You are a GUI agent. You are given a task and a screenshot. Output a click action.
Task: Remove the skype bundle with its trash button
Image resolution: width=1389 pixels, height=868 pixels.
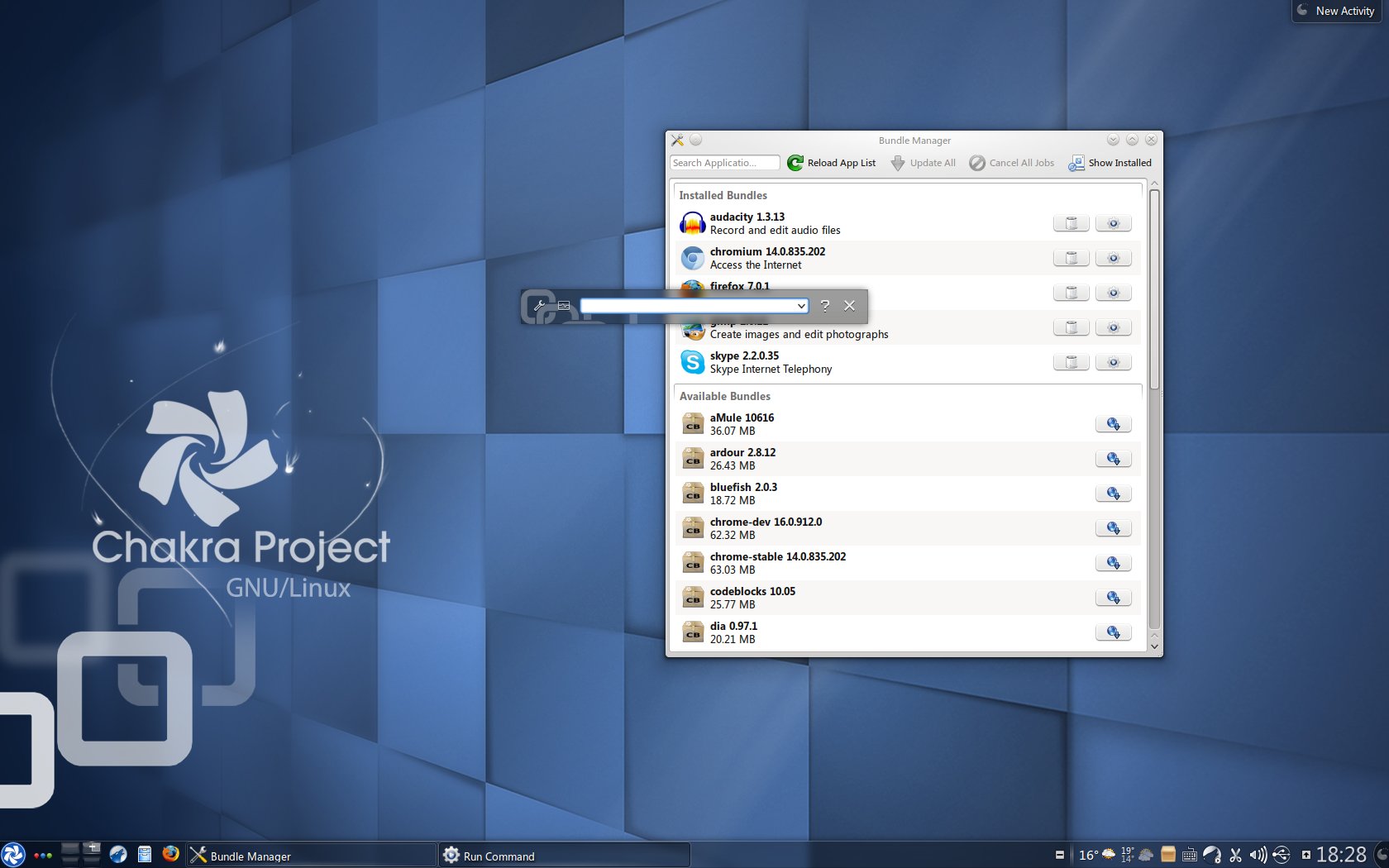click(x=1071, y=362)
